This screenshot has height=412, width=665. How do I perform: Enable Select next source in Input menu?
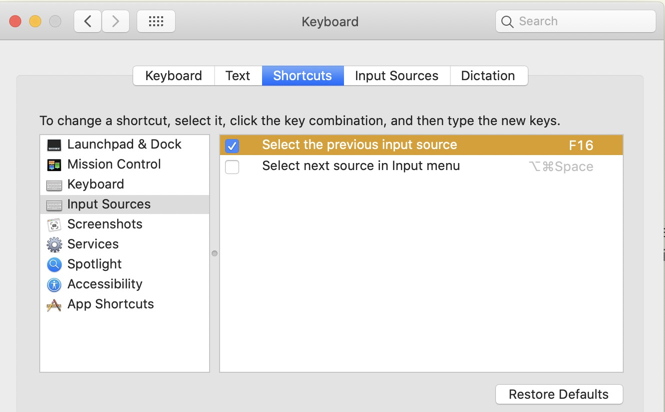pos(232,167)
